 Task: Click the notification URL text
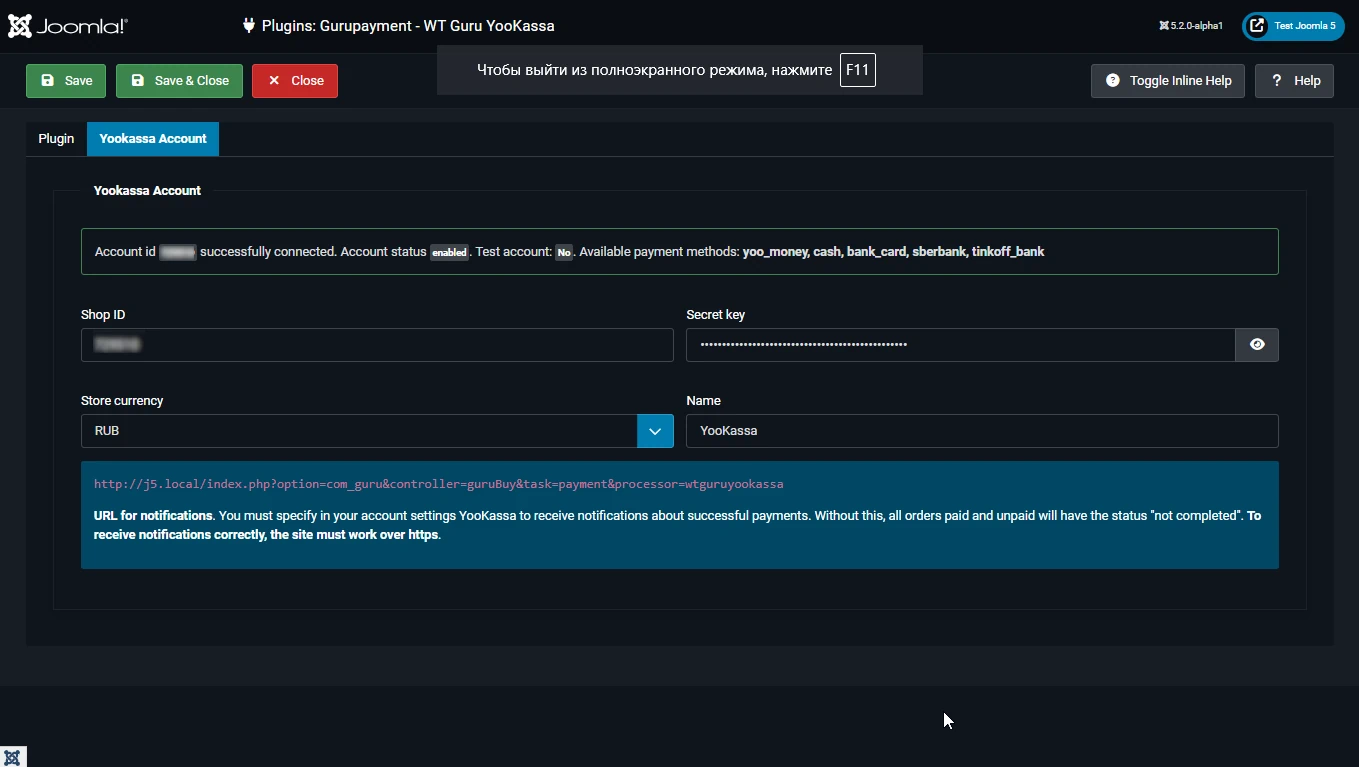438,484
